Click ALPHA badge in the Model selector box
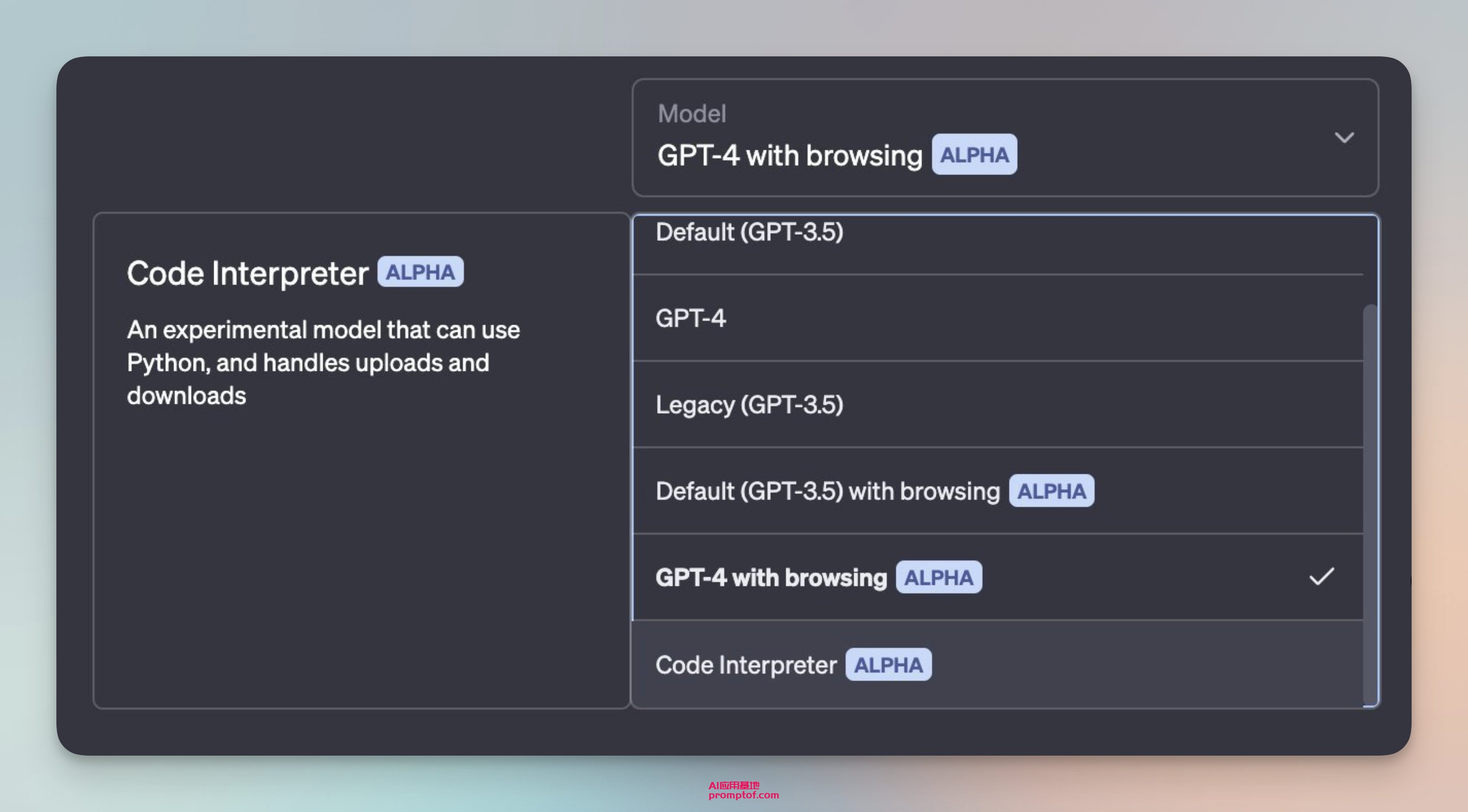Screen dimensions: 1468x812 (975, 155)
